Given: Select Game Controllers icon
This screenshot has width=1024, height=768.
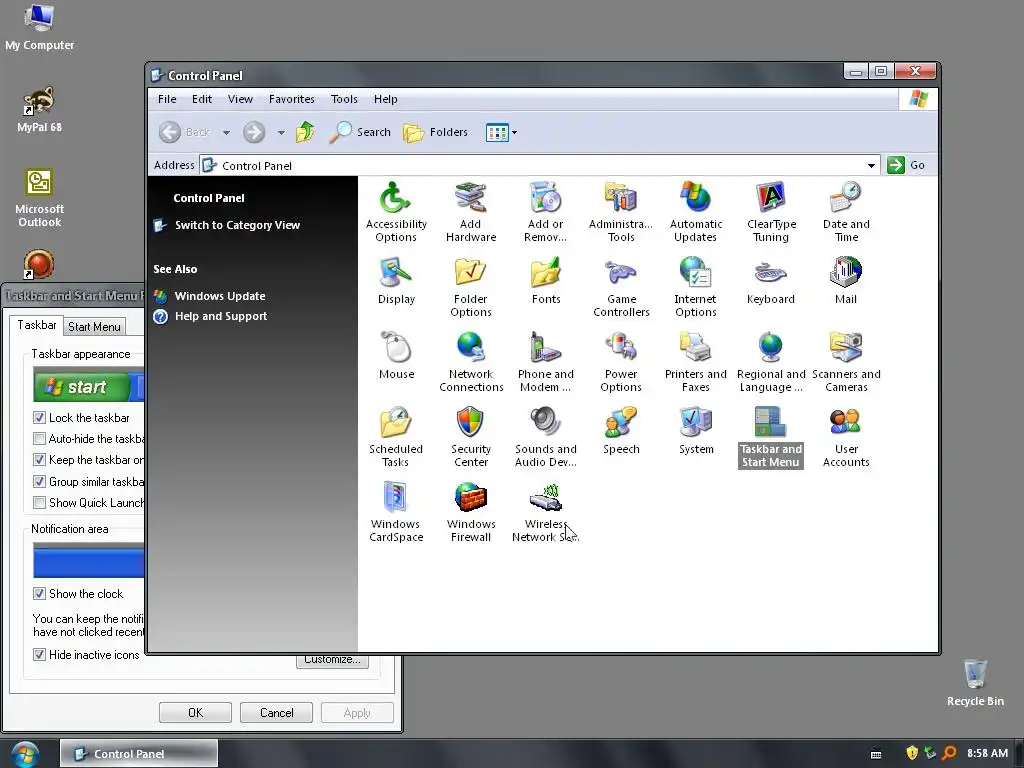Looking at the screenshot, I should 621,272.
